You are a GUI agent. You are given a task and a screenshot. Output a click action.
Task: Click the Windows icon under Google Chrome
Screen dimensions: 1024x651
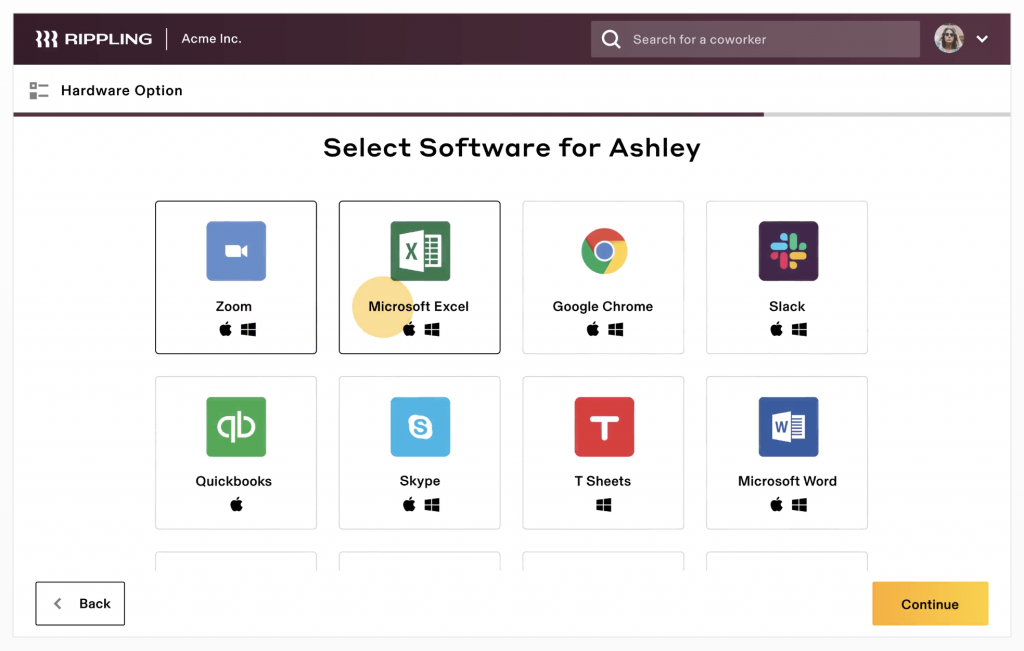coord(615,330)
